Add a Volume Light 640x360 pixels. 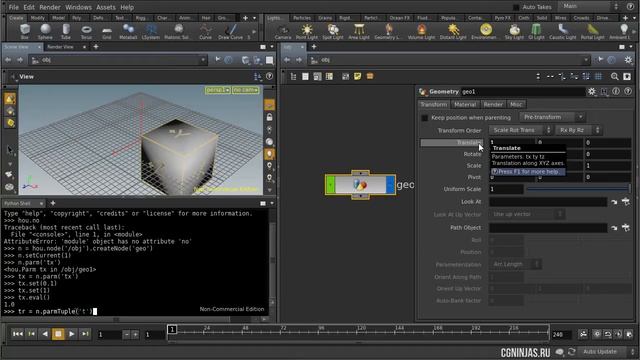[421, 31]
